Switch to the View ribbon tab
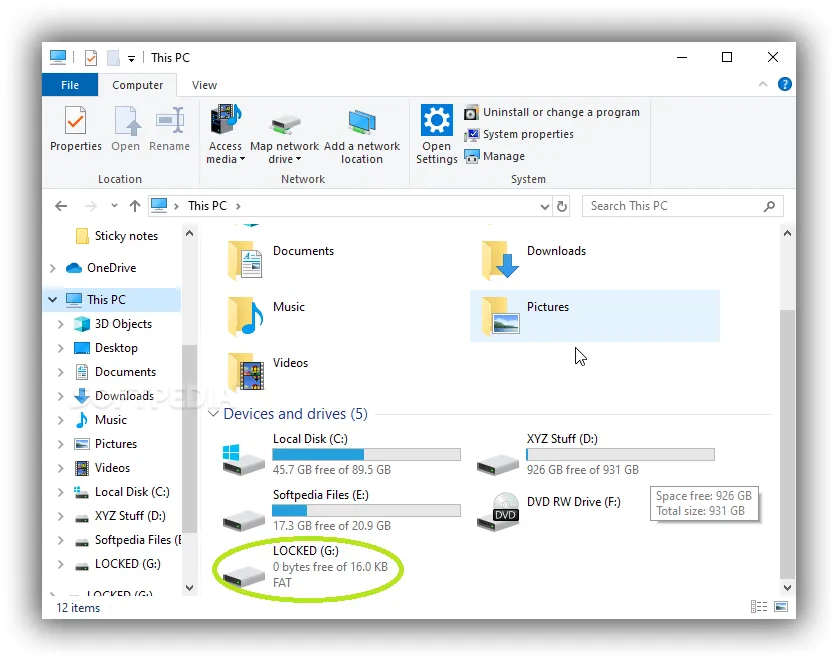 point(204,85)
